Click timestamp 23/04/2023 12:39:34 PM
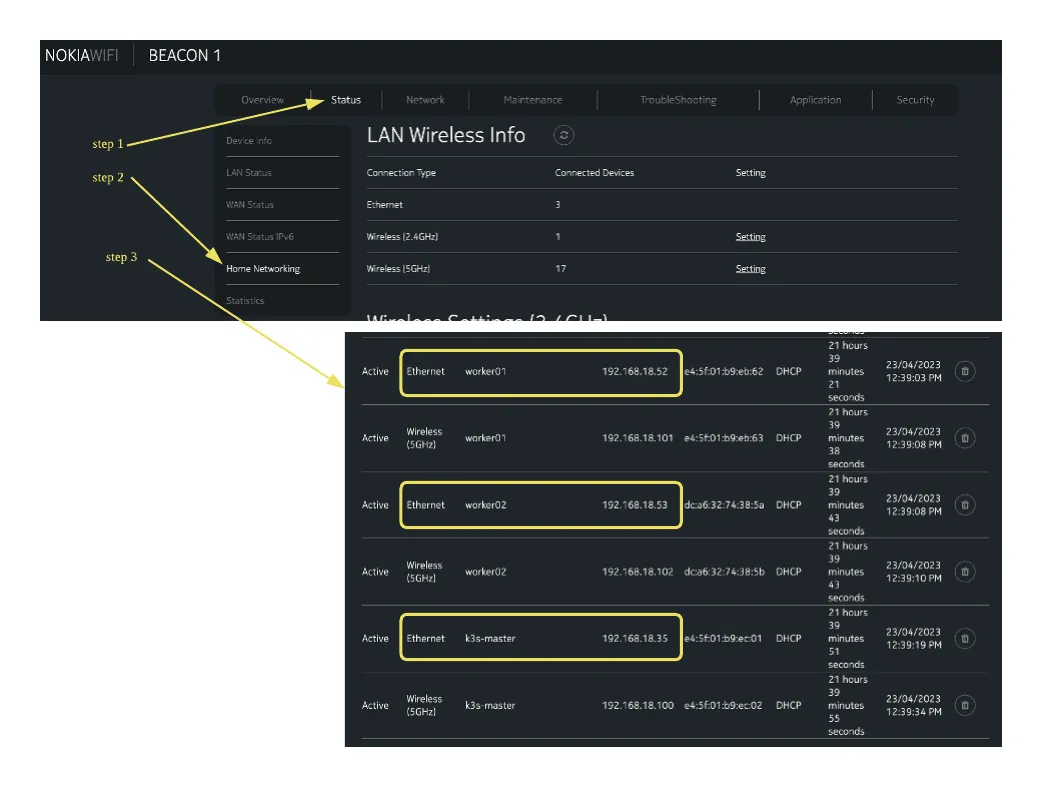Screen dimensions: 1042x786 click(914, 705)
